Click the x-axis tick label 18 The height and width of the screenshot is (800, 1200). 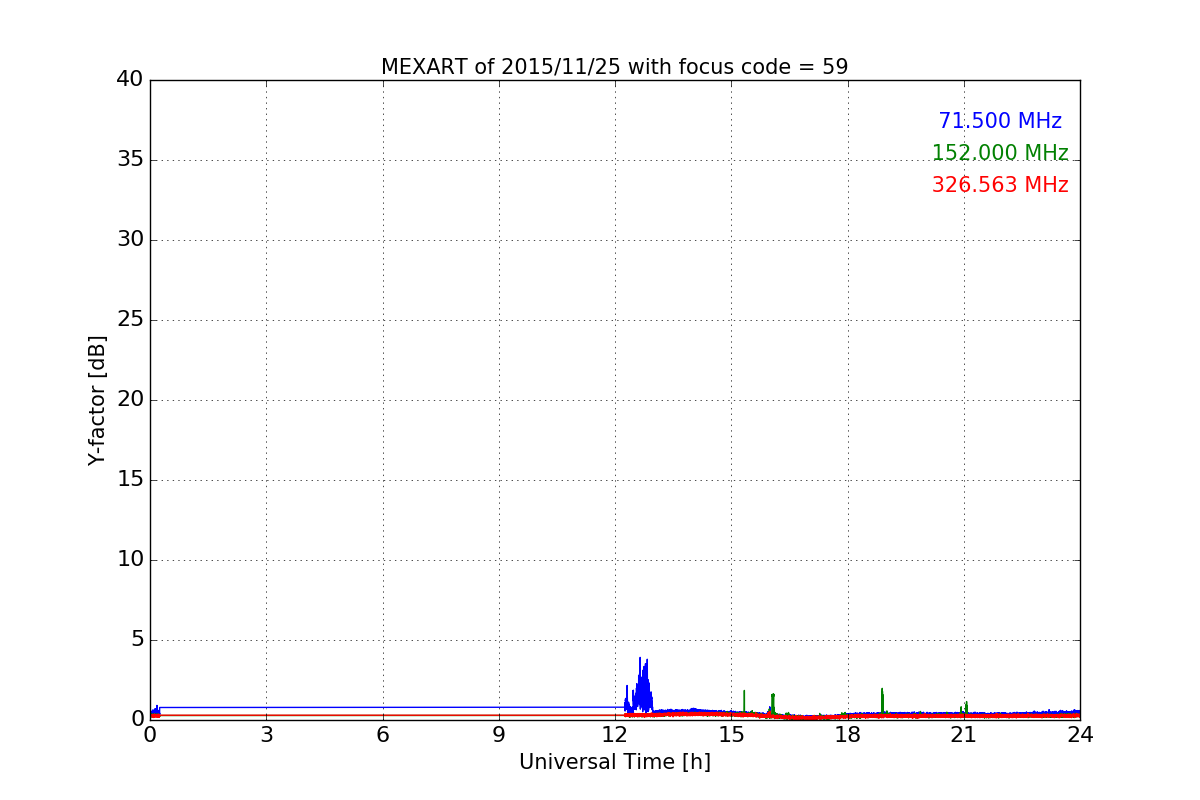848,735
